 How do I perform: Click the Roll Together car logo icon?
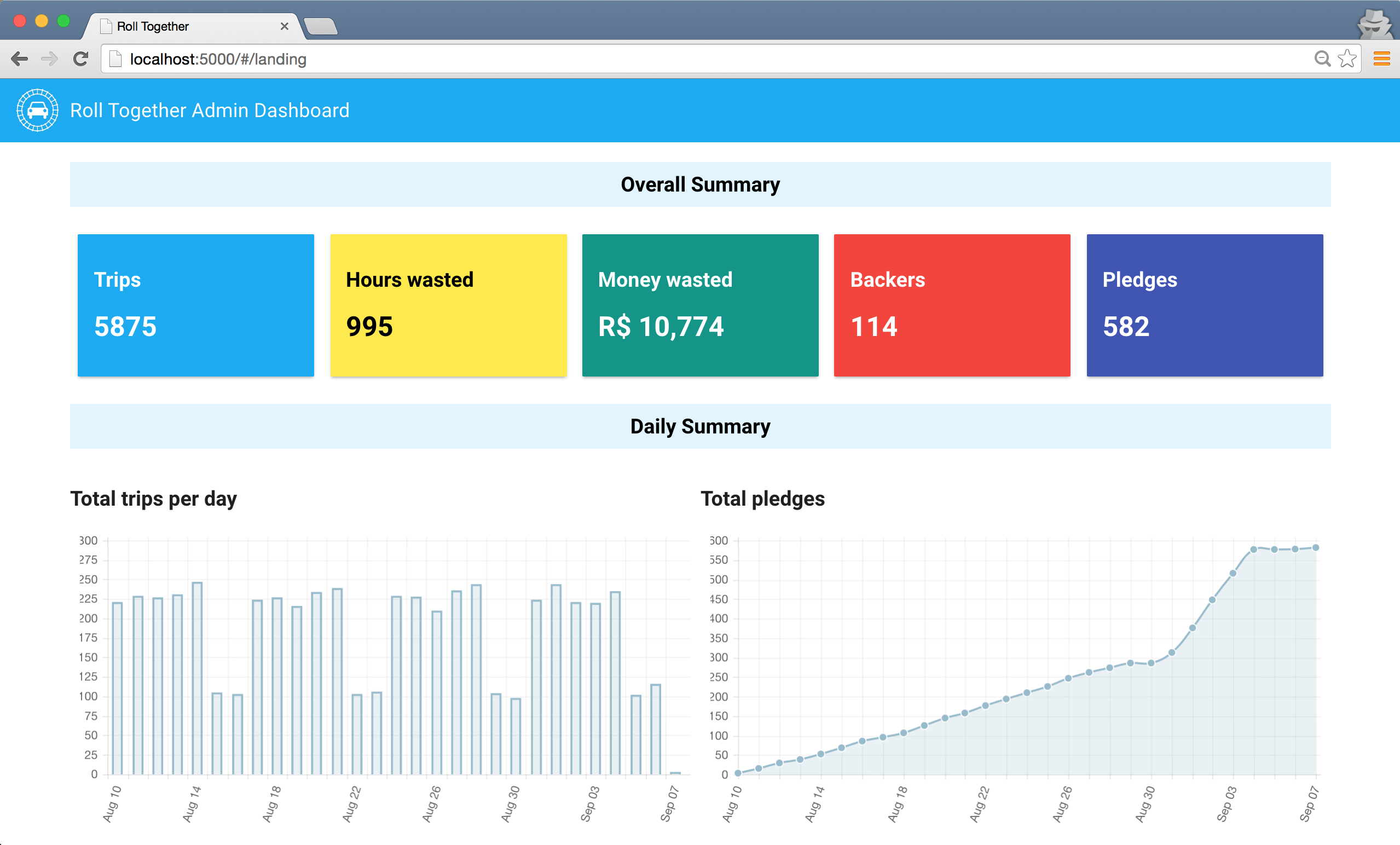[x=37, y=109]
